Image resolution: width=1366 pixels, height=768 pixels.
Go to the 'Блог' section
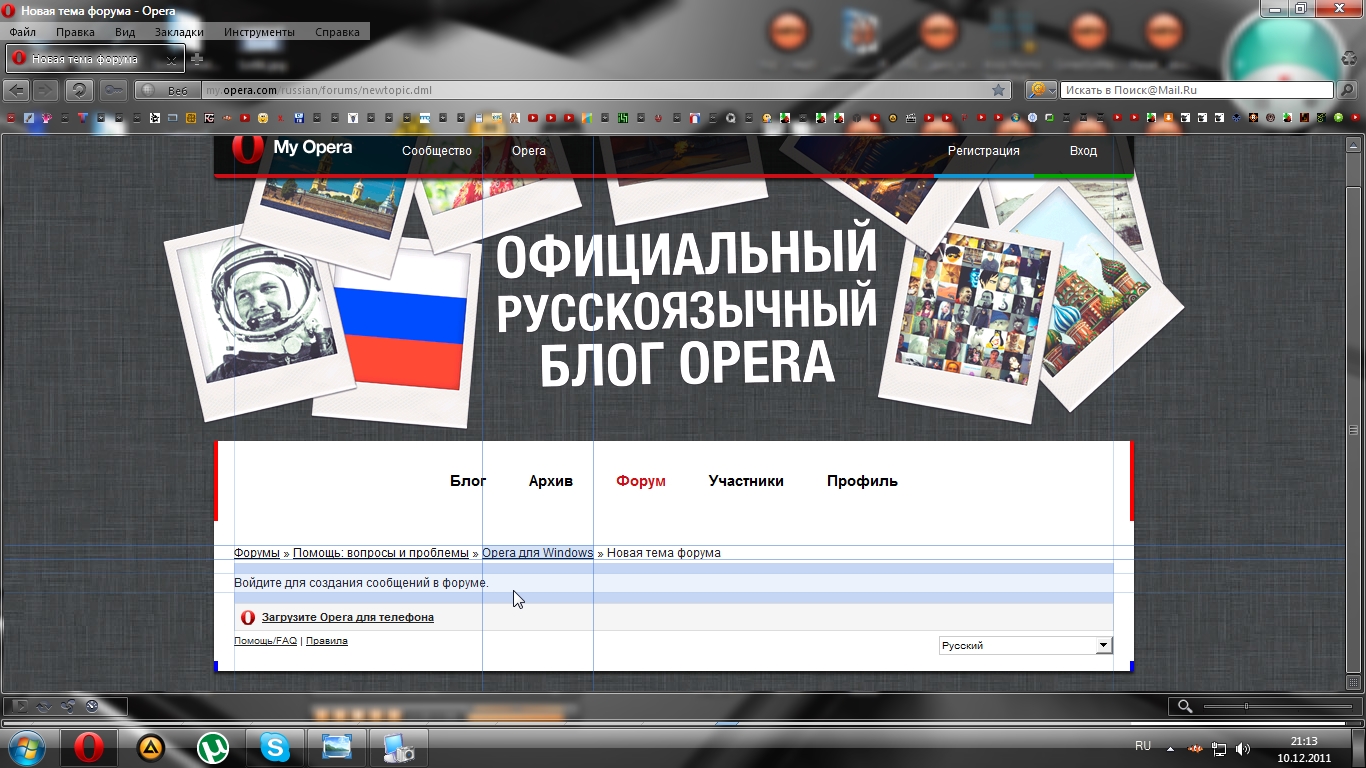pos(468,481)
